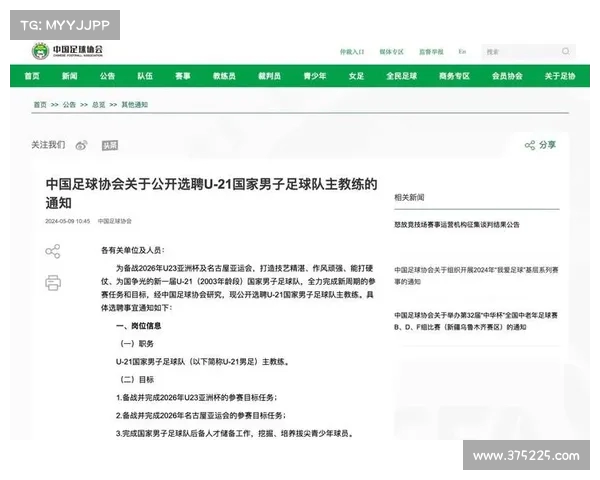The height and width of the screenshot is (480, 600).
Task: Open the 会员协会 navigation item
Action: point(508,76)
